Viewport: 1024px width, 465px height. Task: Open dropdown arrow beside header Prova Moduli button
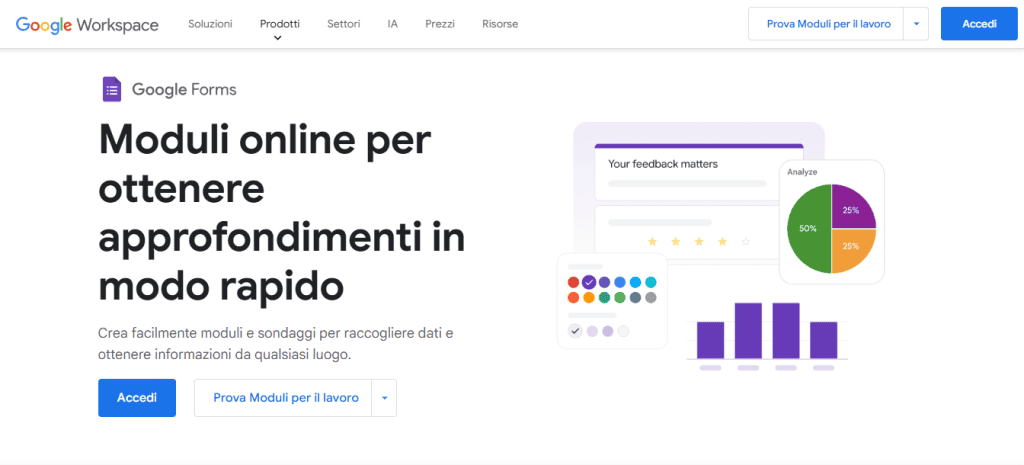coord(916,24)
